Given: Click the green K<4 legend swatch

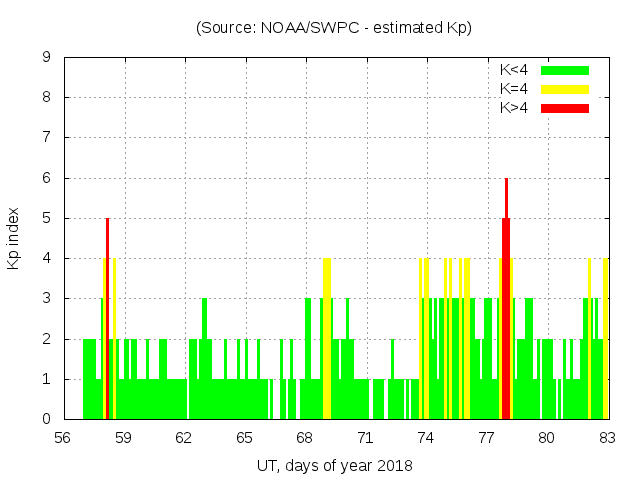Looking at the screenshot, I should click(565, 70).
